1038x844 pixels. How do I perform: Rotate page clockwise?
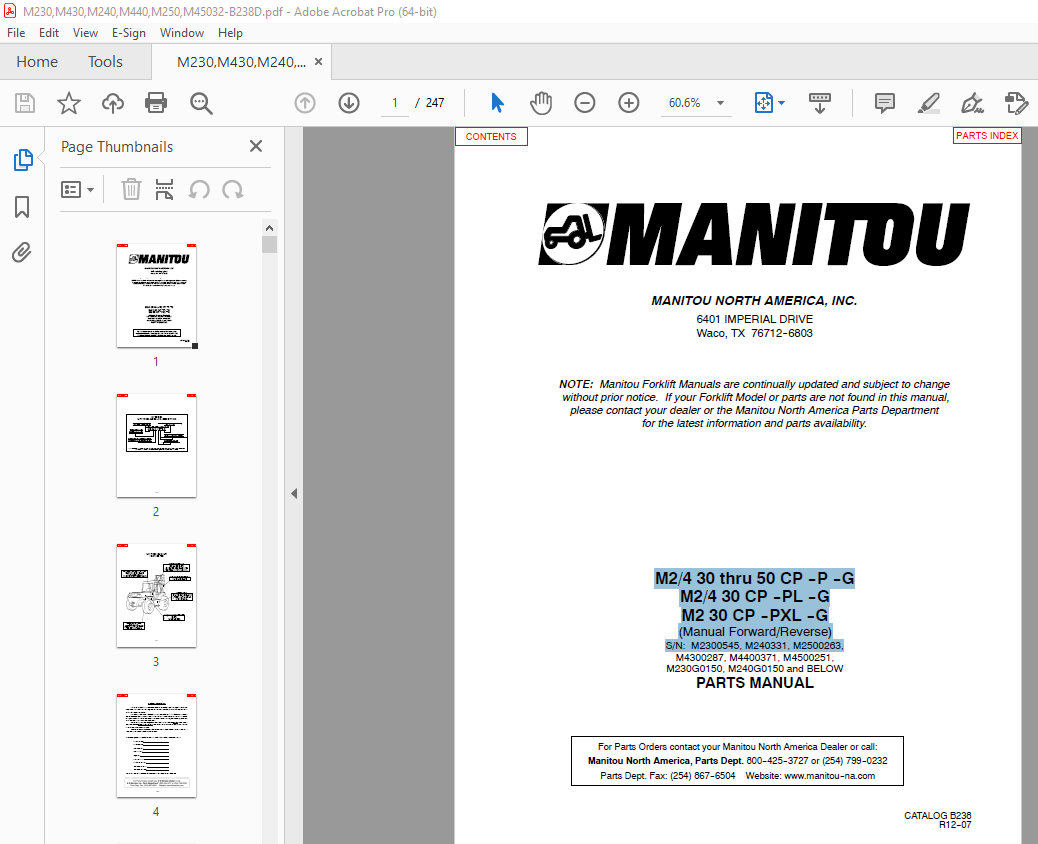coord(232,190)
